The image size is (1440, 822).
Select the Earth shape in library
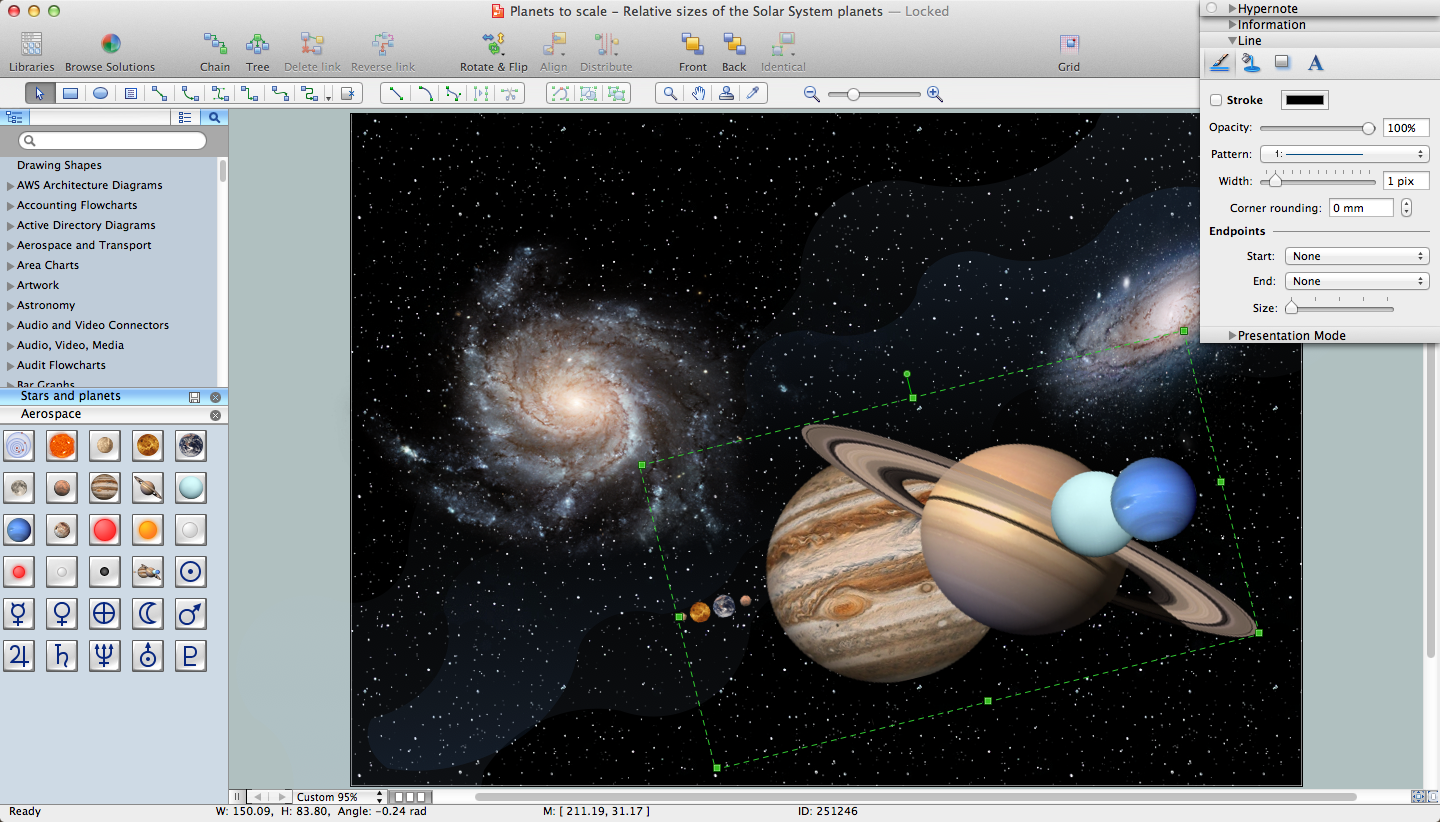click(190, 445)
